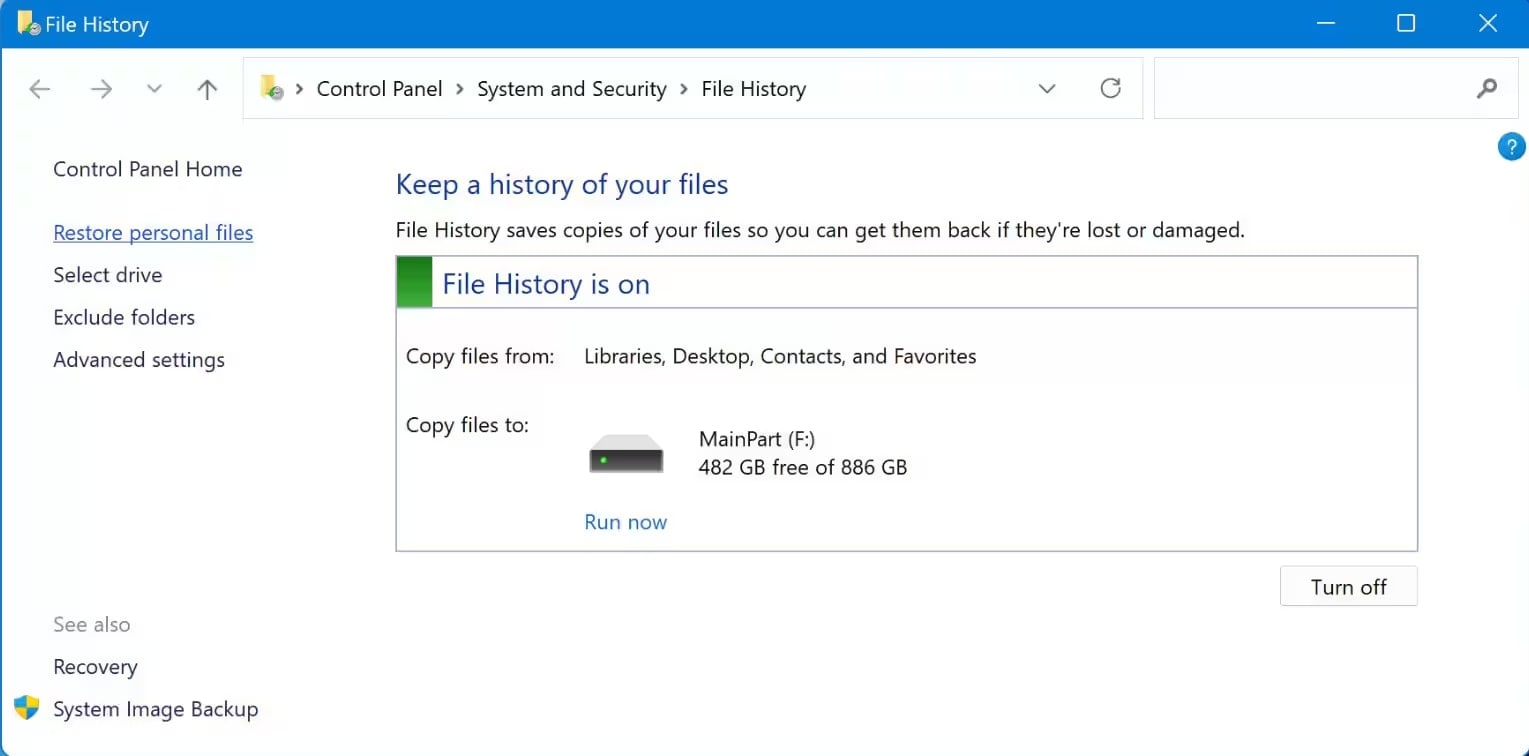Viewport: 1529px width, 756px height.
Task: Click Libraries, Desktop, Contacts, and Favorites text
Action: (780, 356)
